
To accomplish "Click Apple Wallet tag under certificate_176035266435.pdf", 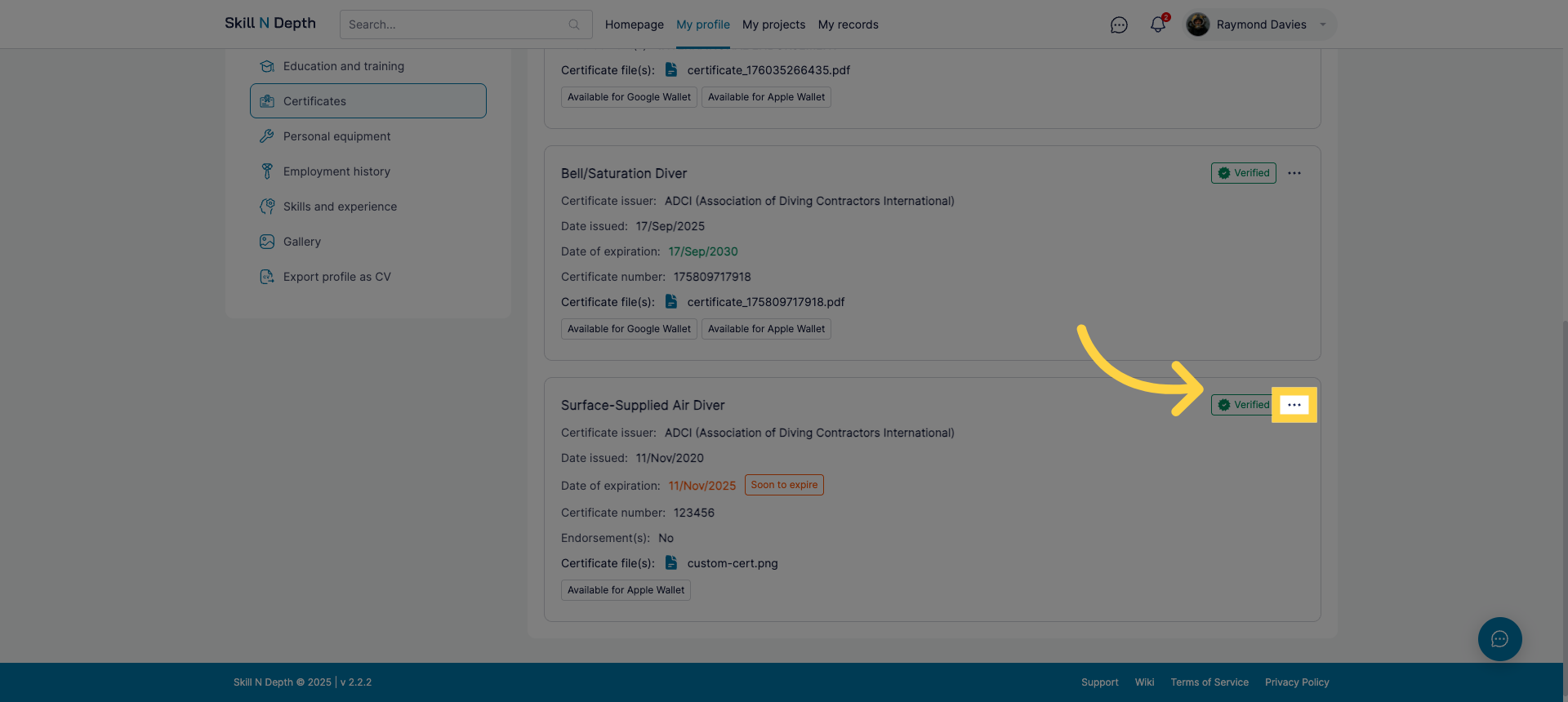I will [766, 97].
